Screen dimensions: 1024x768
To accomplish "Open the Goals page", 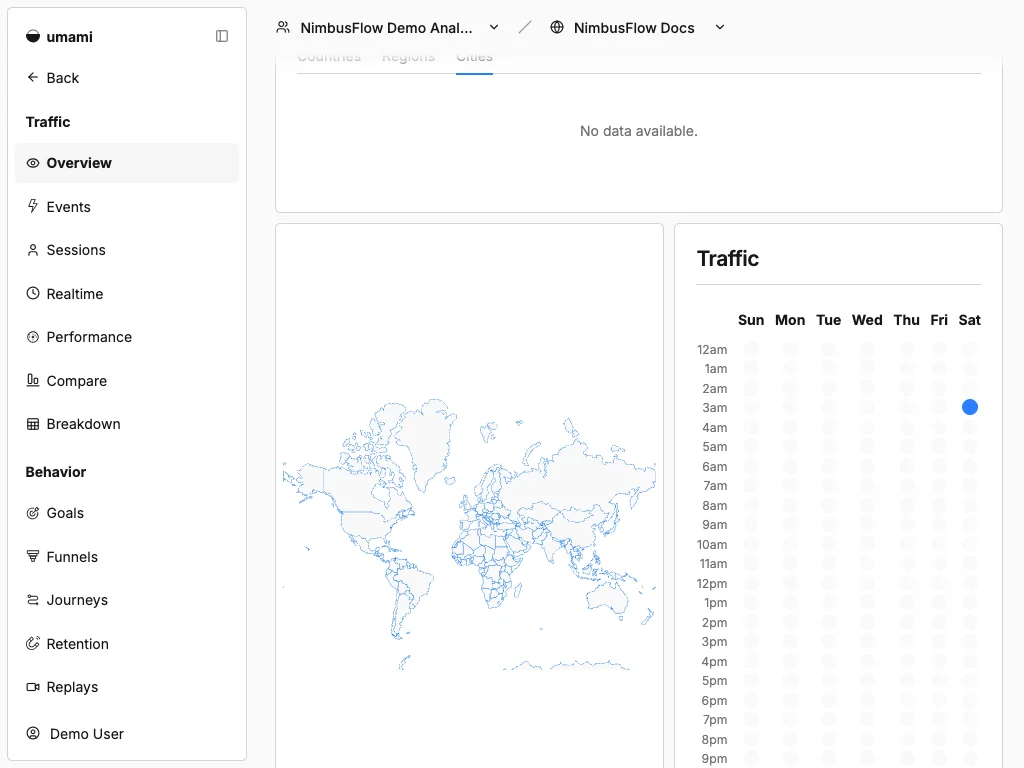I will click(x=127, y=513).
